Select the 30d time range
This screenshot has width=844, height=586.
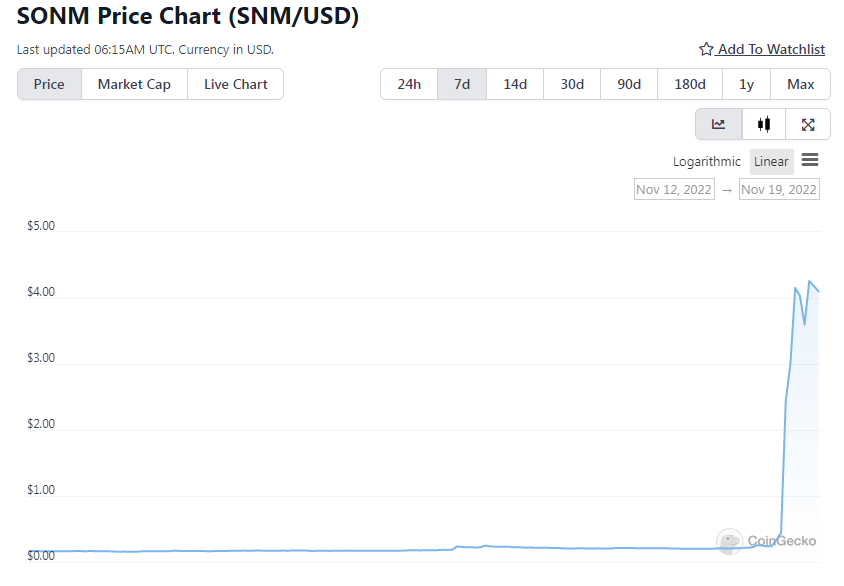click(x=572, y=84)
